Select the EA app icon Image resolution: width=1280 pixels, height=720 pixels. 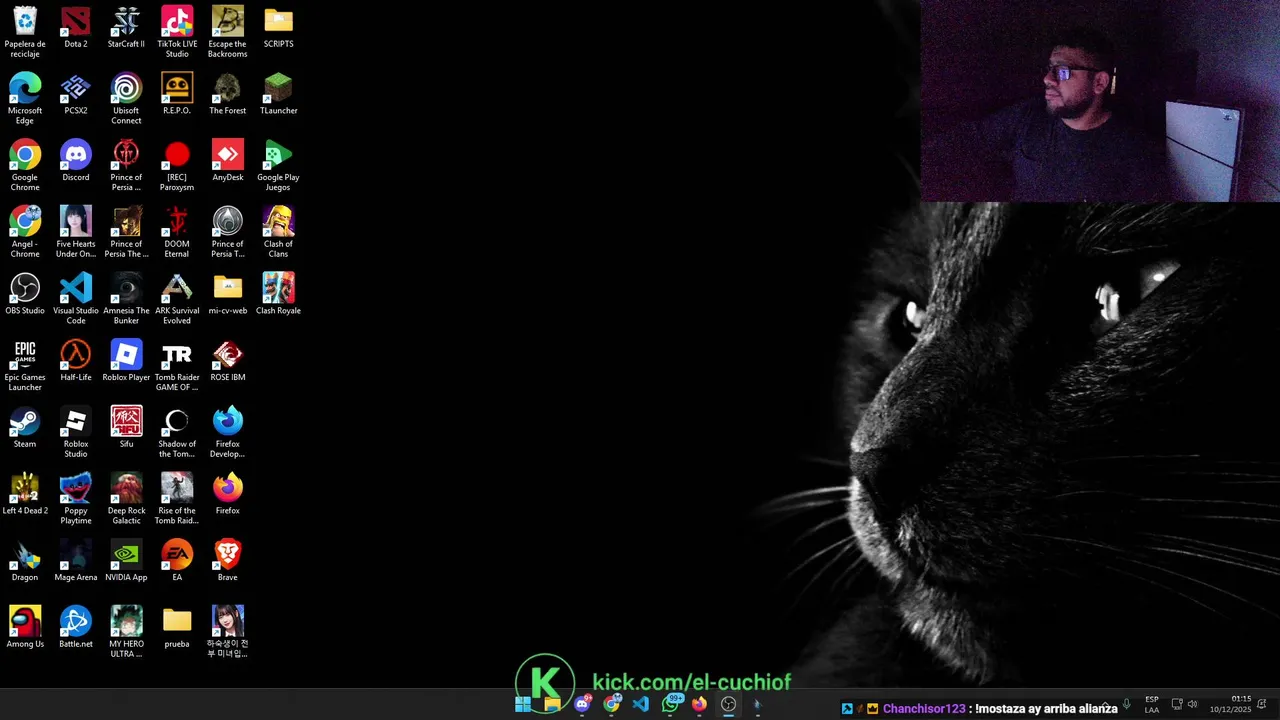[x=177, y=561]
